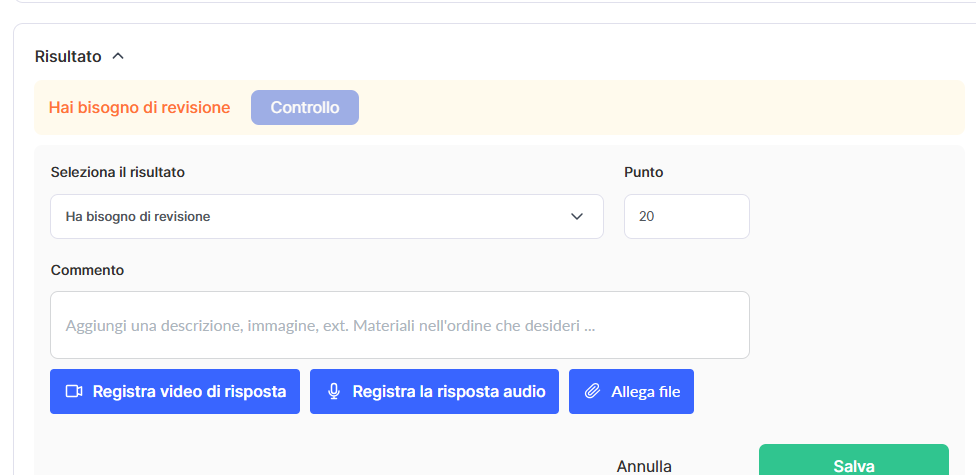Image resolution: width=976 pixels, height=475 pixels.
Task: Click the orange Hai bisogno di revisione status
Action: (139, 107)
